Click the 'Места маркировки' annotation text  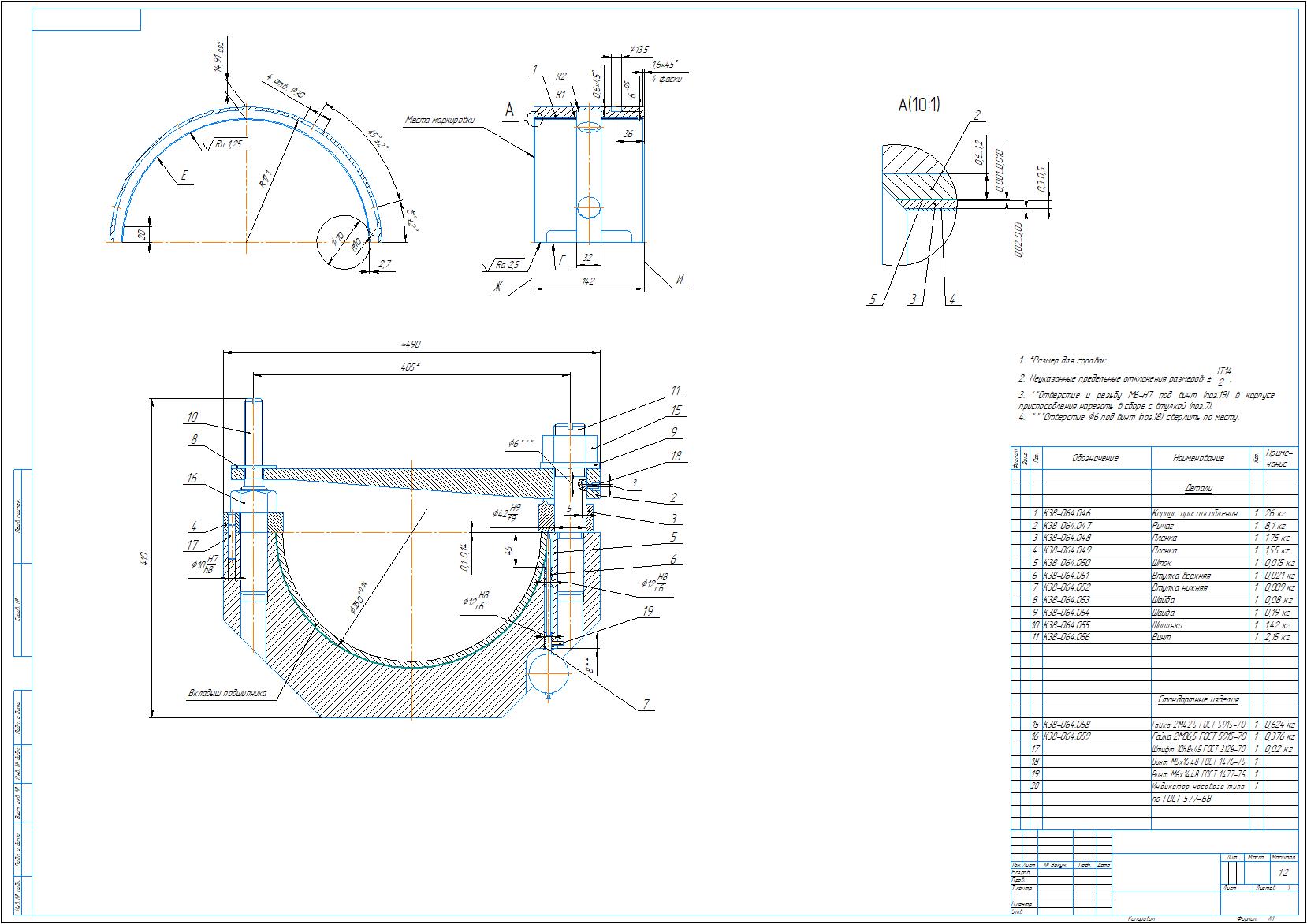(441, 121)
